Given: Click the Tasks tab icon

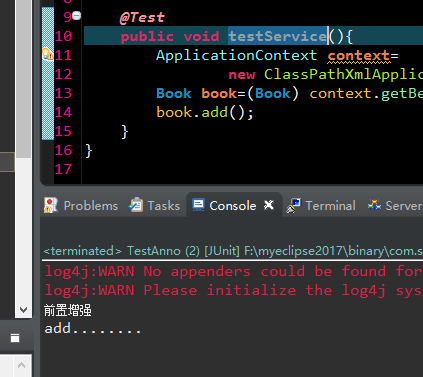Looking at the screenshot, I should (136, 205).
